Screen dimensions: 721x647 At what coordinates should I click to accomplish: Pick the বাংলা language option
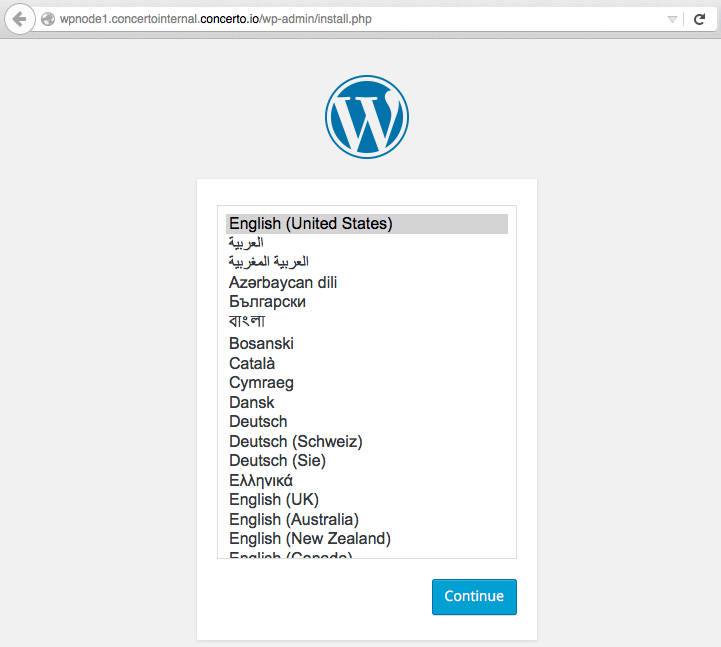367,321
